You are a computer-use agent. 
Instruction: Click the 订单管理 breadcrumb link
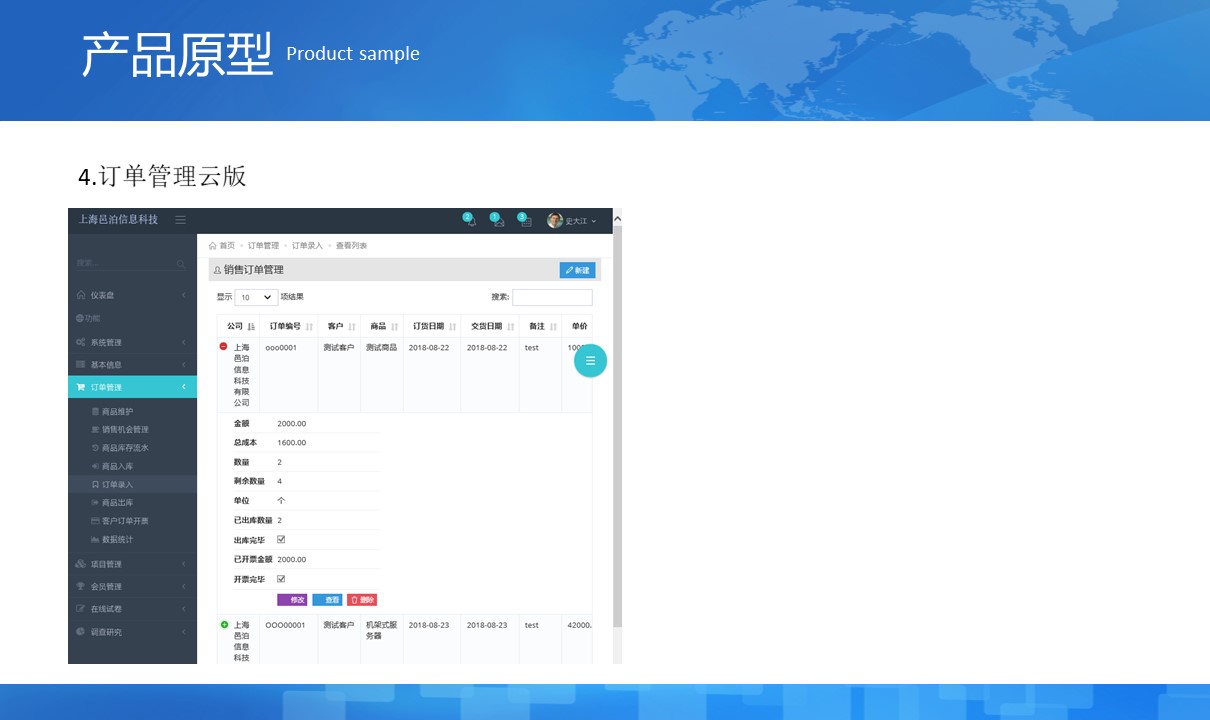tap(263, 245)
